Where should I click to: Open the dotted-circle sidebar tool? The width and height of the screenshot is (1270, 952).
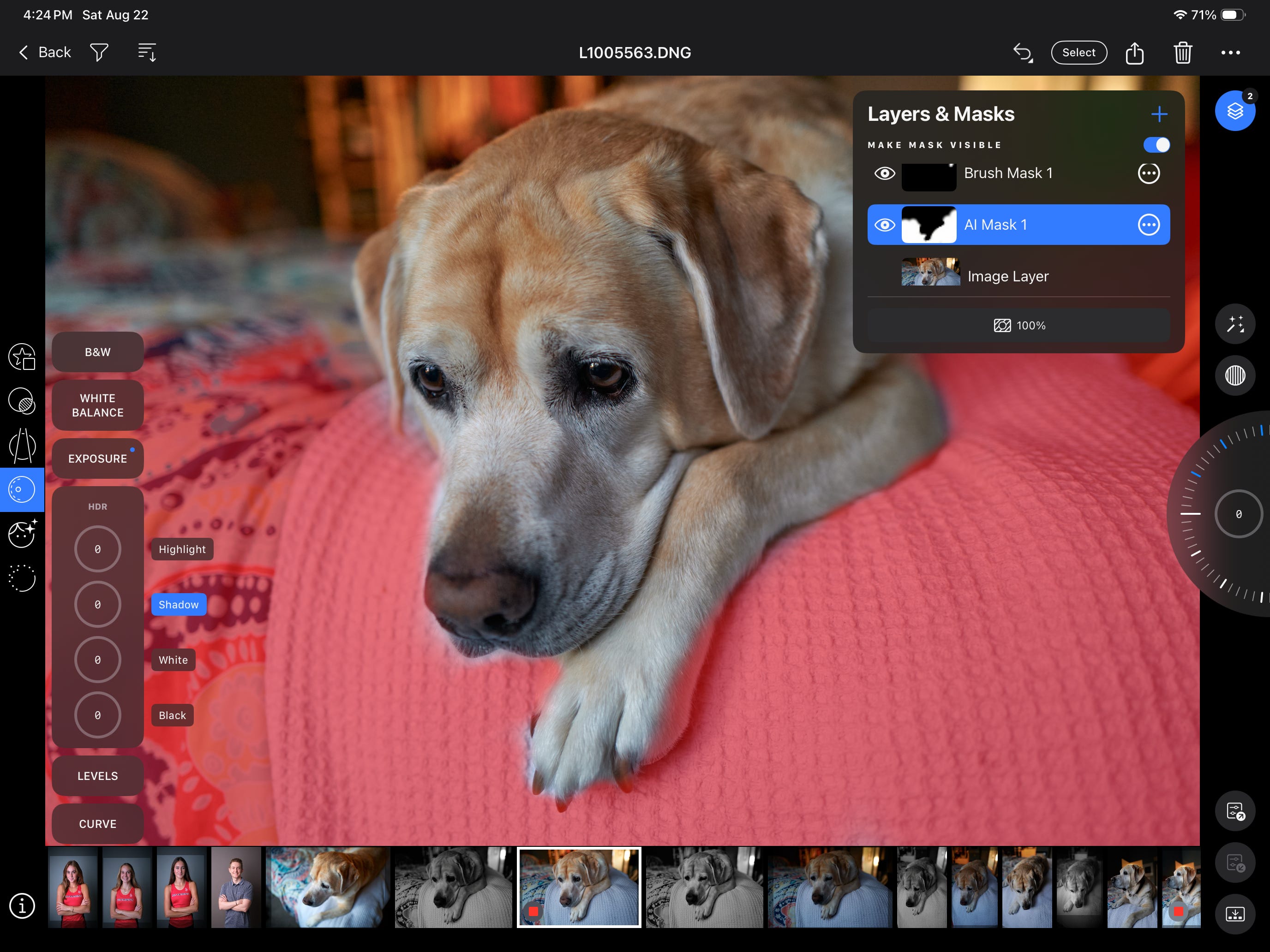(x=22, y=578)
